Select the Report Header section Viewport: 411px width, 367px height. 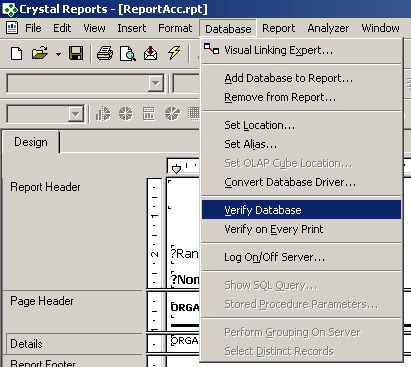pyautogui.click(x=45, y=187)
